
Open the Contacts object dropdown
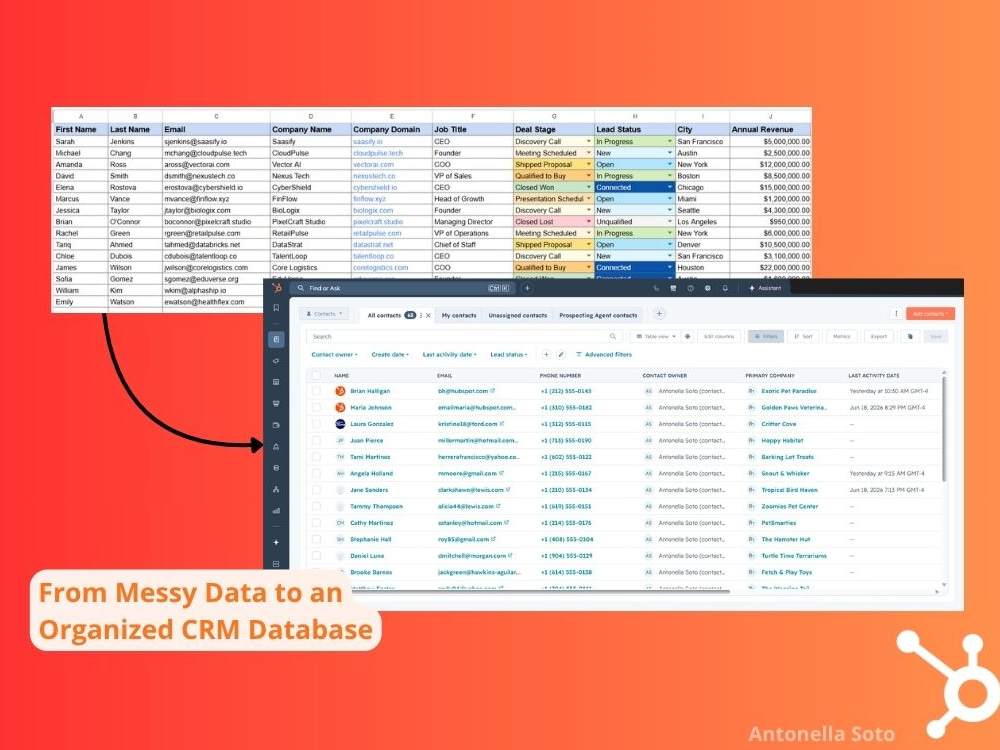(325, 314)
